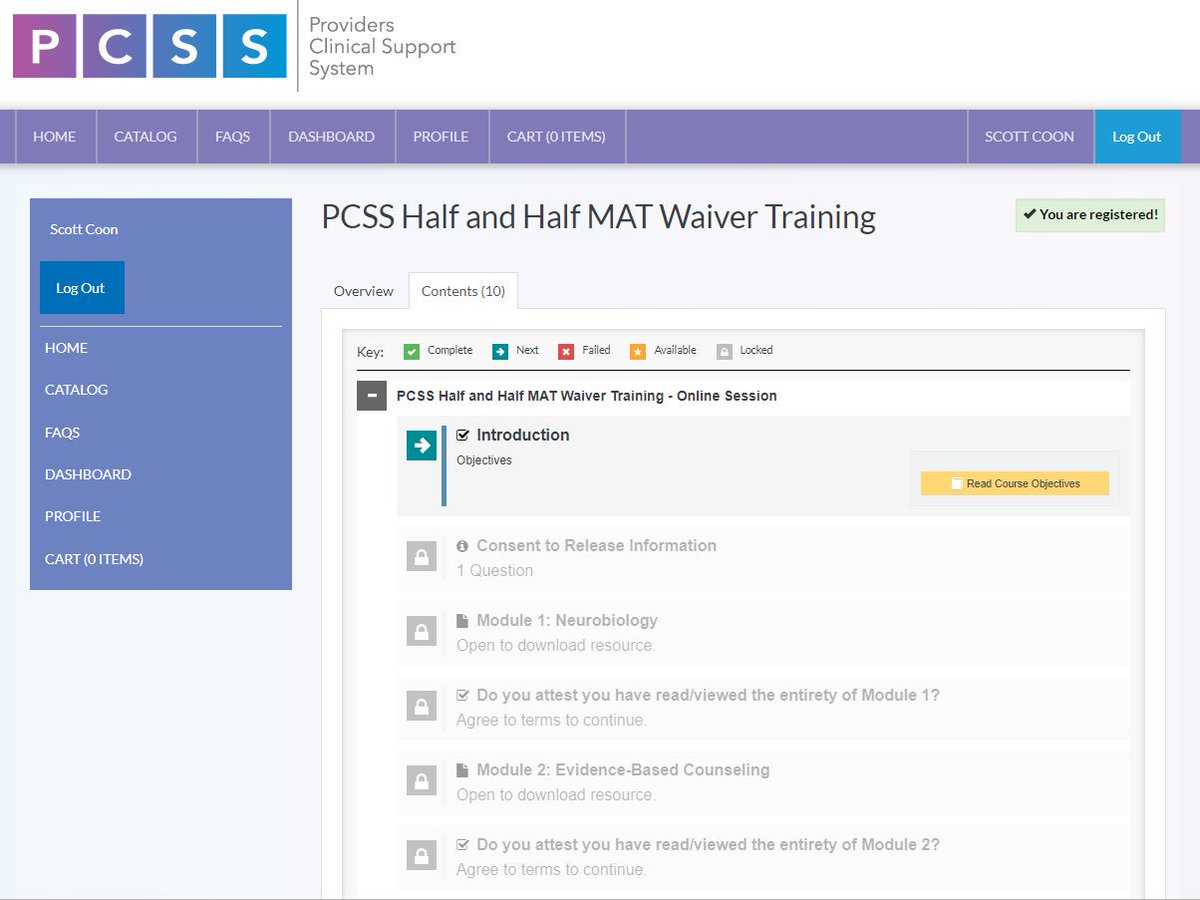Click the teal Next icon in the key
Image resolution: width=1200 pixels, height=900 pixels.
[500, 351]
